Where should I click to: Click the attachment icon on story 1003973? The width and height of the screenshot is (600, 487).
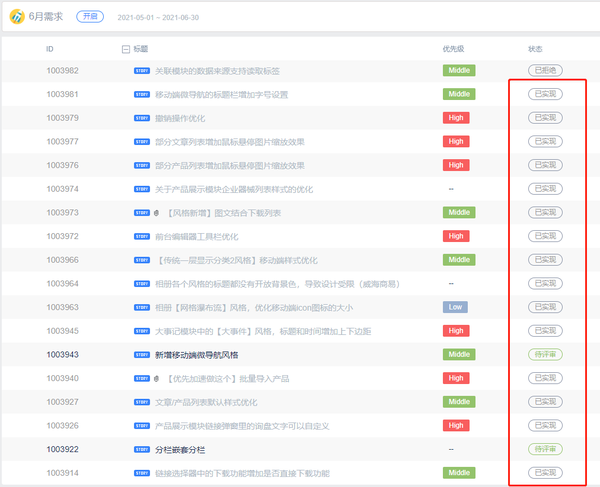coord(157,213)
